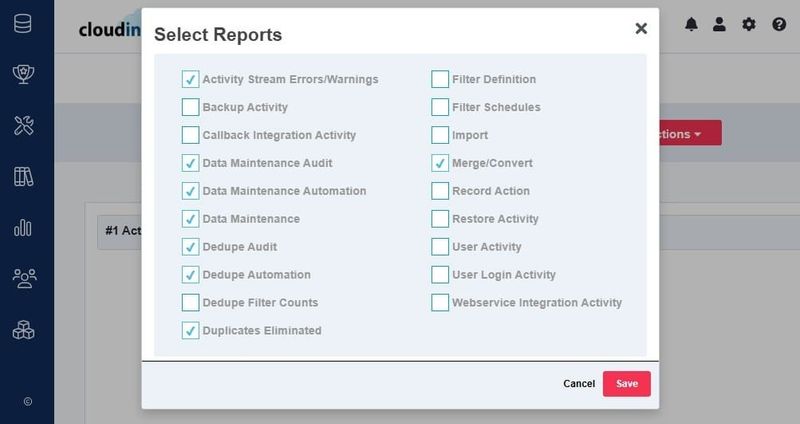
Task: Uncheck Activity Stream Errors/Warnings
Action: (190, 79)
